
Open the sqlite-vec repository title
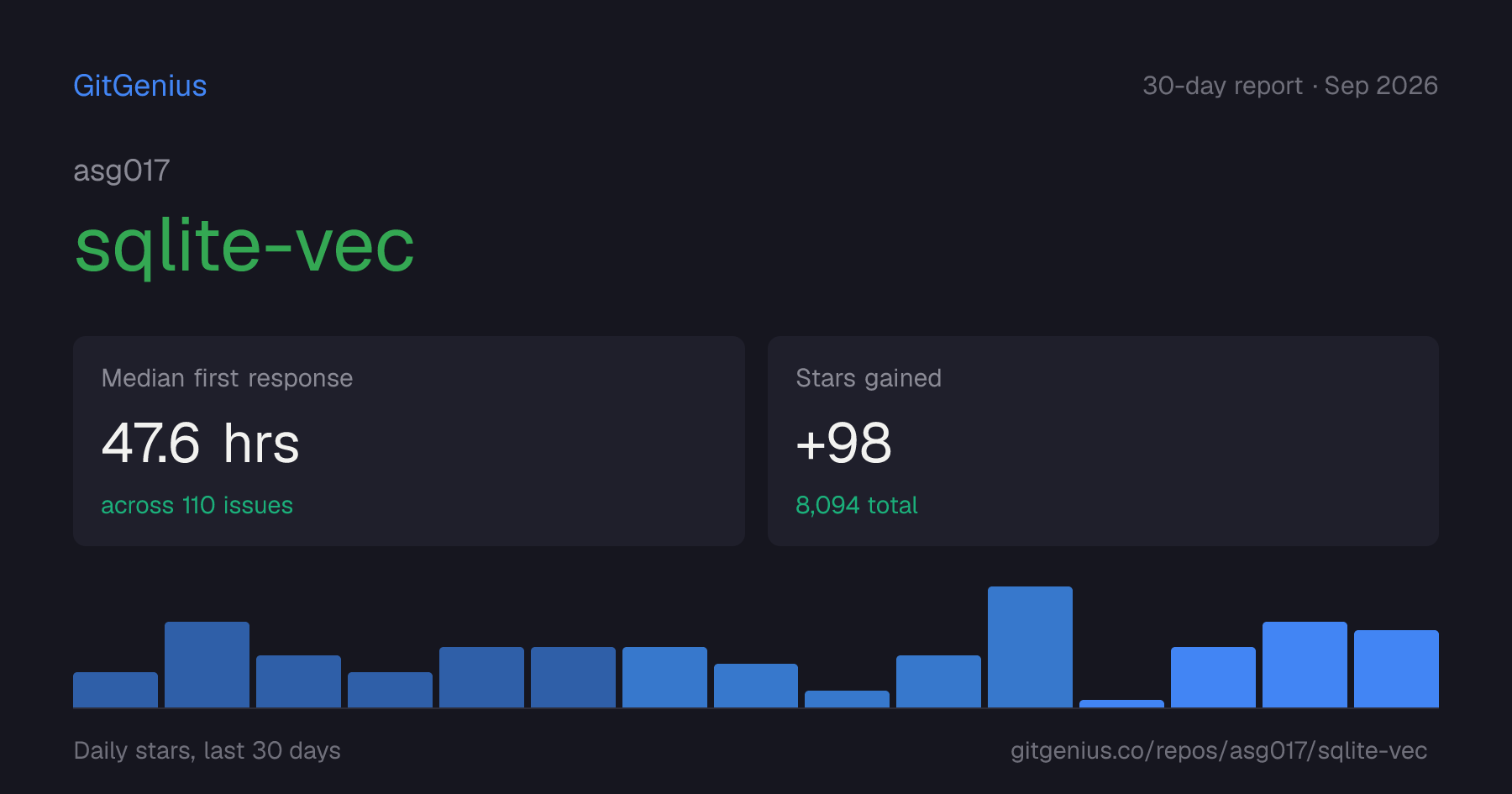tap(244, 246)
